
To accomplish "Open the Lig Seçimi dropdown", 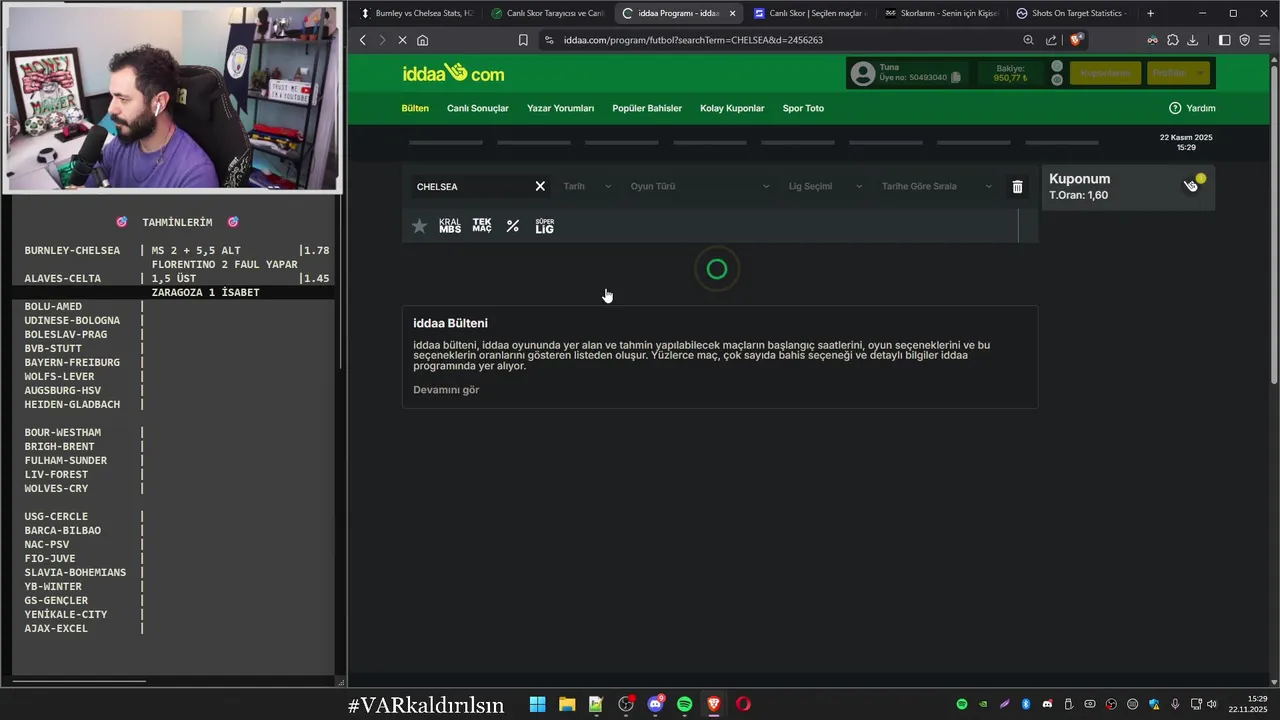I will 825,186.
